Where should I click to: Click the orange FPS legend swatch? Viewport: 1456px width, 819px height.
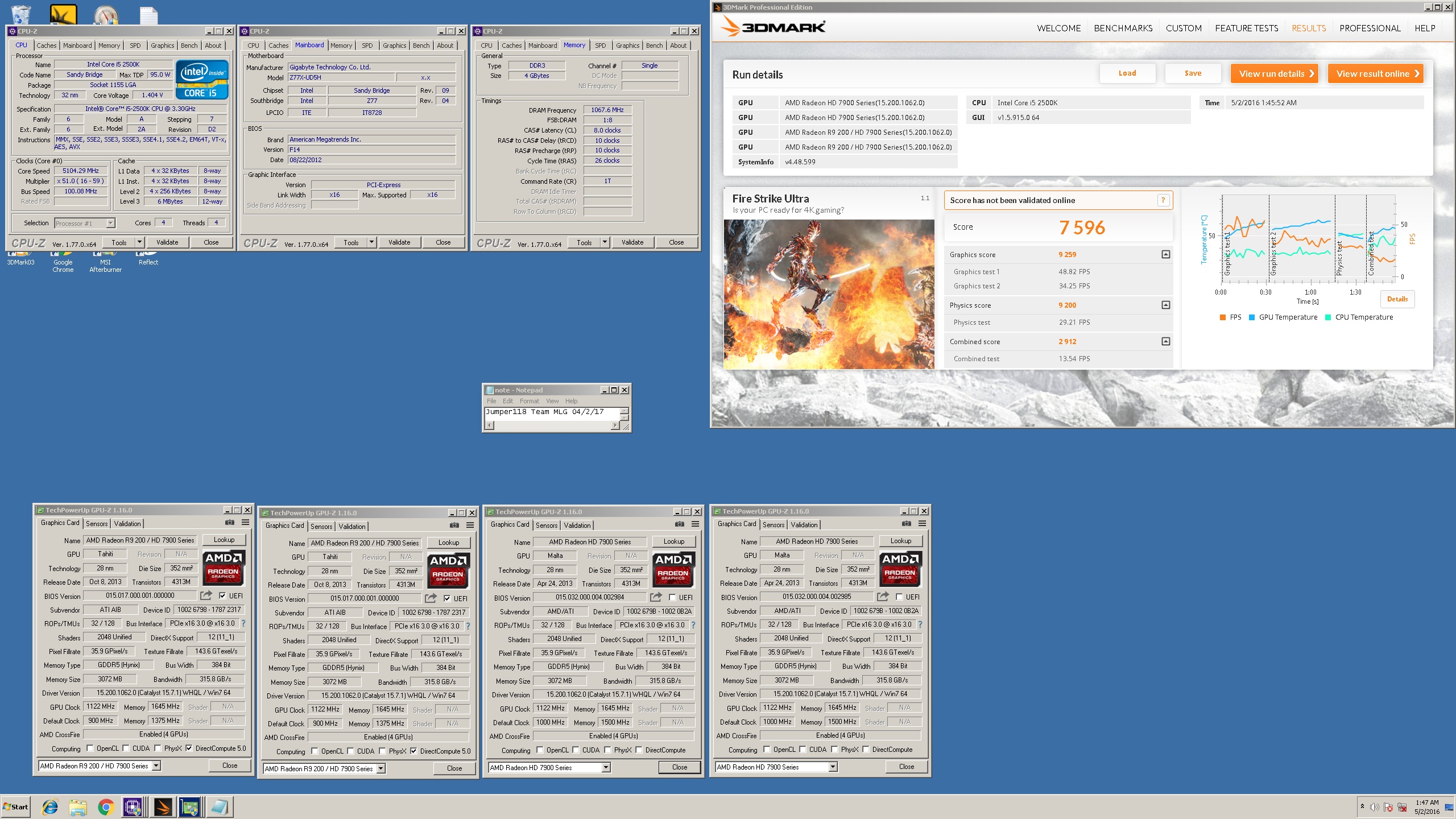[x=1223, y=317]
